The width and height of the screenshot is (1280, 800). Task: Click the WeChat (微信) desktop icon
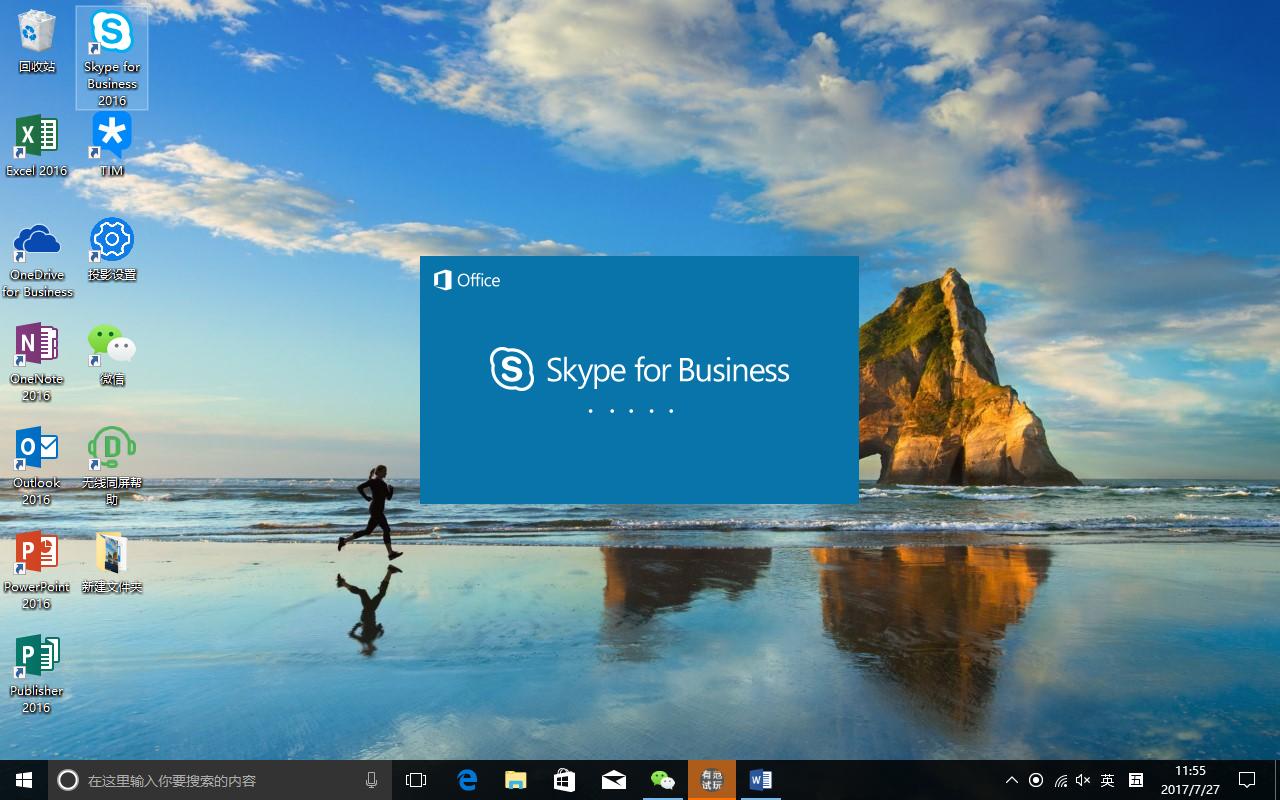(x=112, y=346)
